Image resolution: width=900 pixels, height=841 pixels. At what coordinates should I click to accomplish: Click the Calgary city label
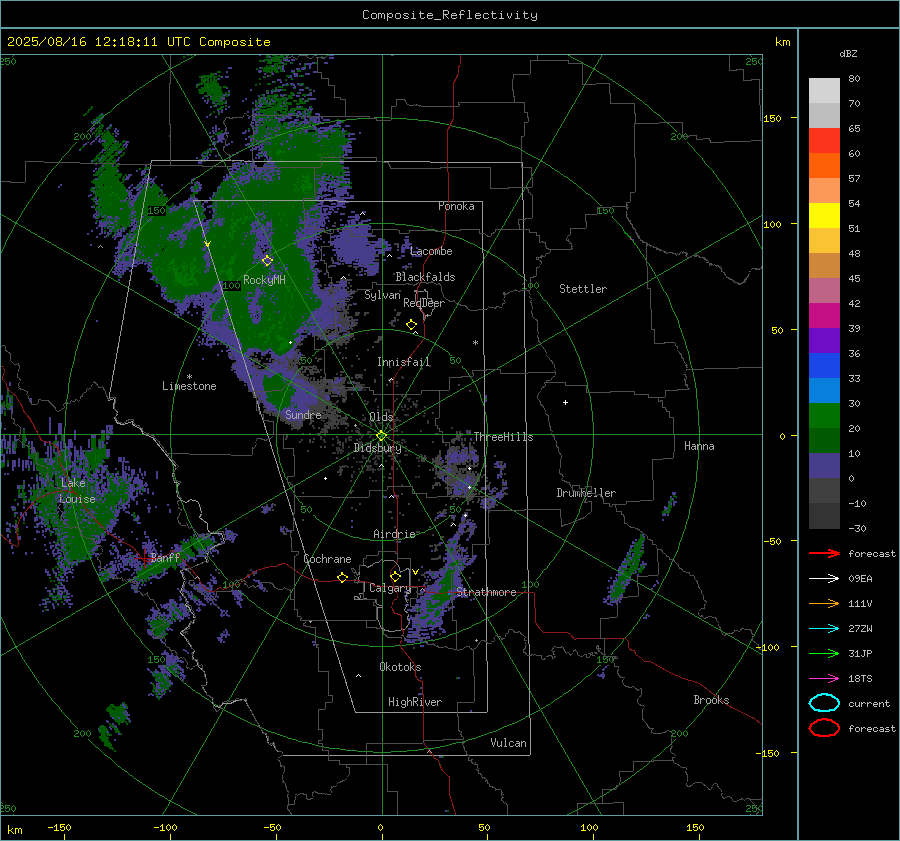390,588
